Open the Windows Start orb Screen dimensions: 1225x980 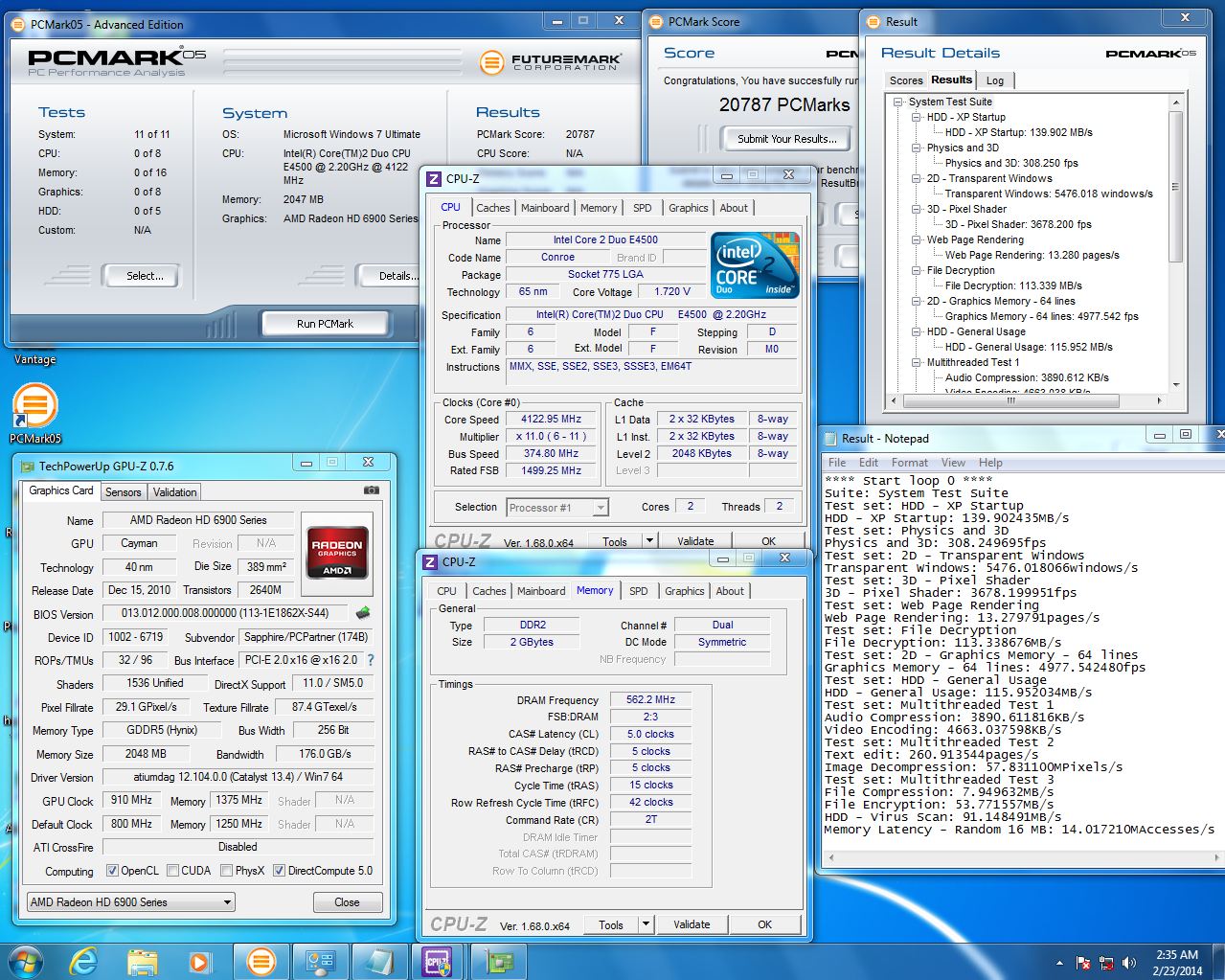[25, 961]
